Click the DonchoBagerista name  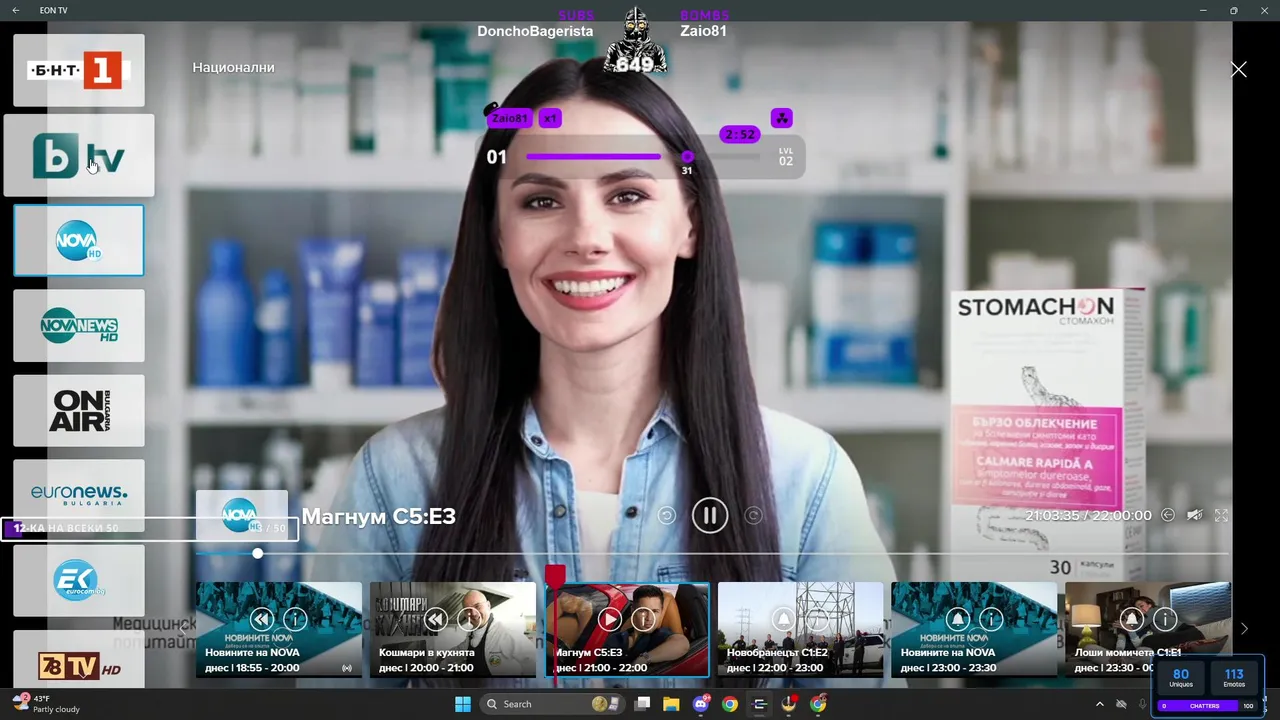(x=535, y=31)
